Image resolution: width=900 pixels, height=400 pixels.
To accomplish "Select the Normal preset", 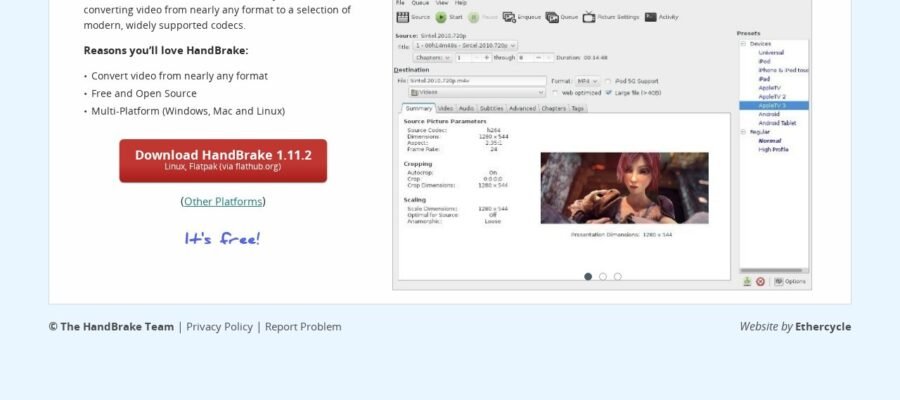I will click(x=770, y=141).
